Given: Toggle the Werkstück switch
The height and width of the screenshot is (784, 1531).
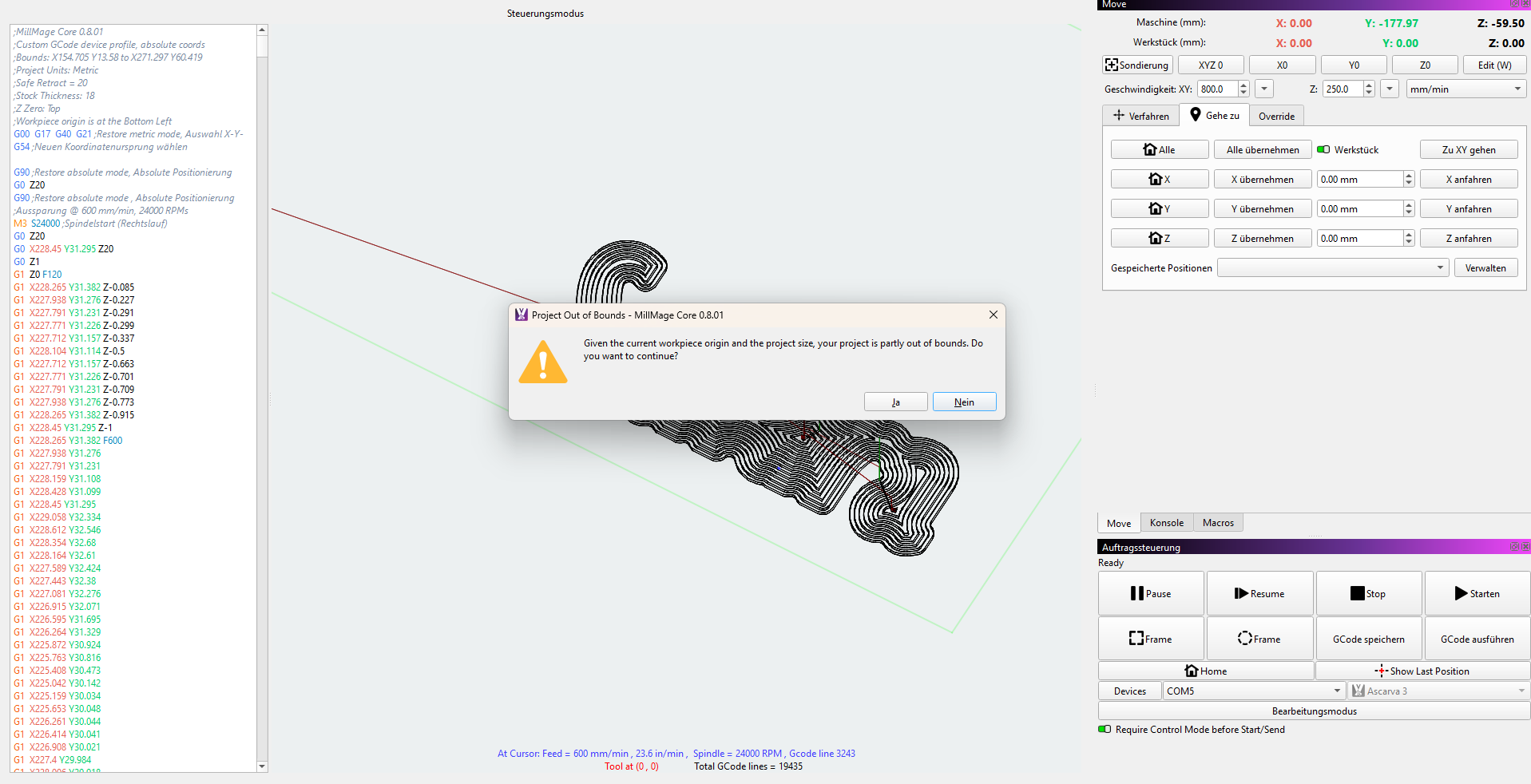Looking at the screenshot, I should pos(1323,150).
